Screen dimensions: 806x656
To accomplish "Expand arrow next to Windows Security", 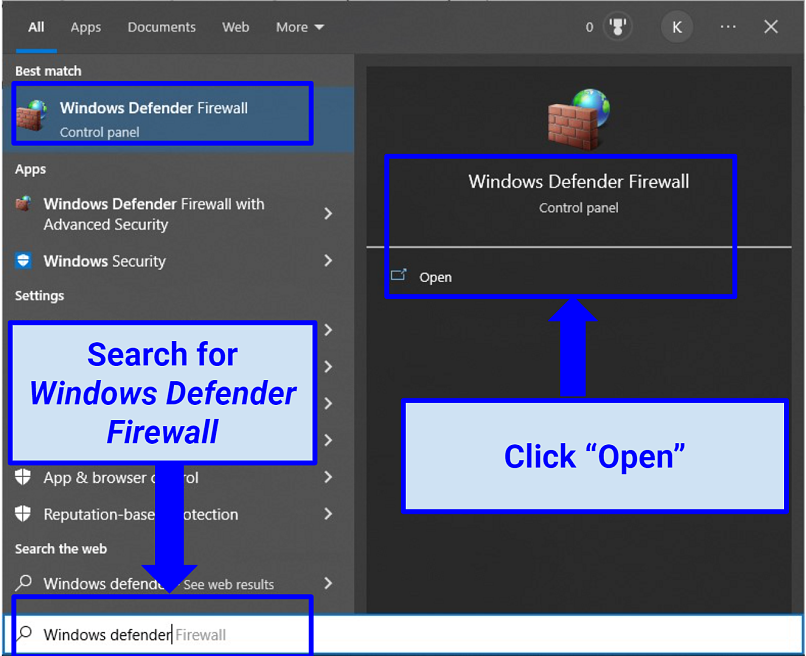I will click(x=328, y=261).
